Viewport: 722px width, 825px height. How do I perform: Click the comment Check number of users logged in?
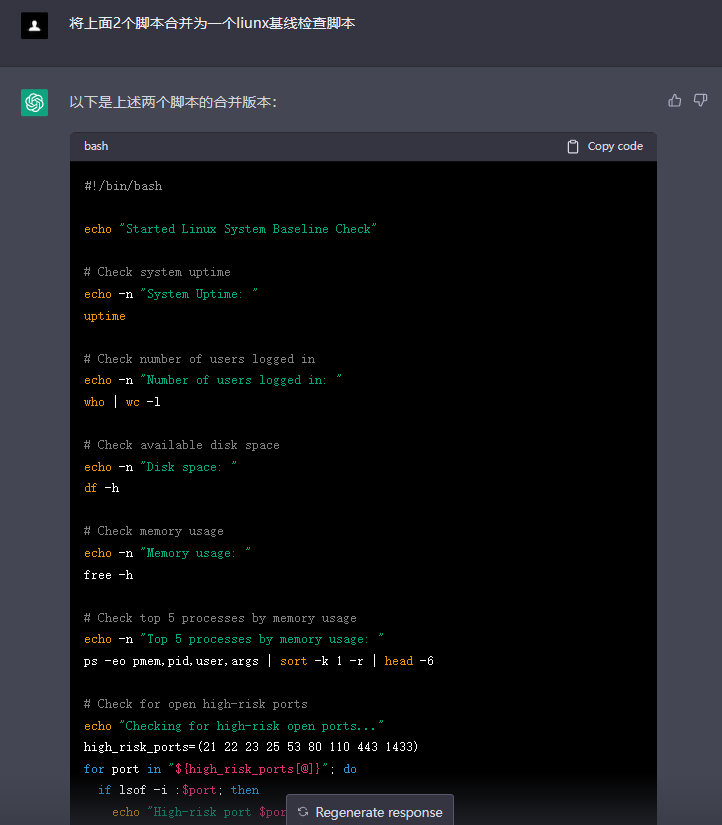(199, 359)
